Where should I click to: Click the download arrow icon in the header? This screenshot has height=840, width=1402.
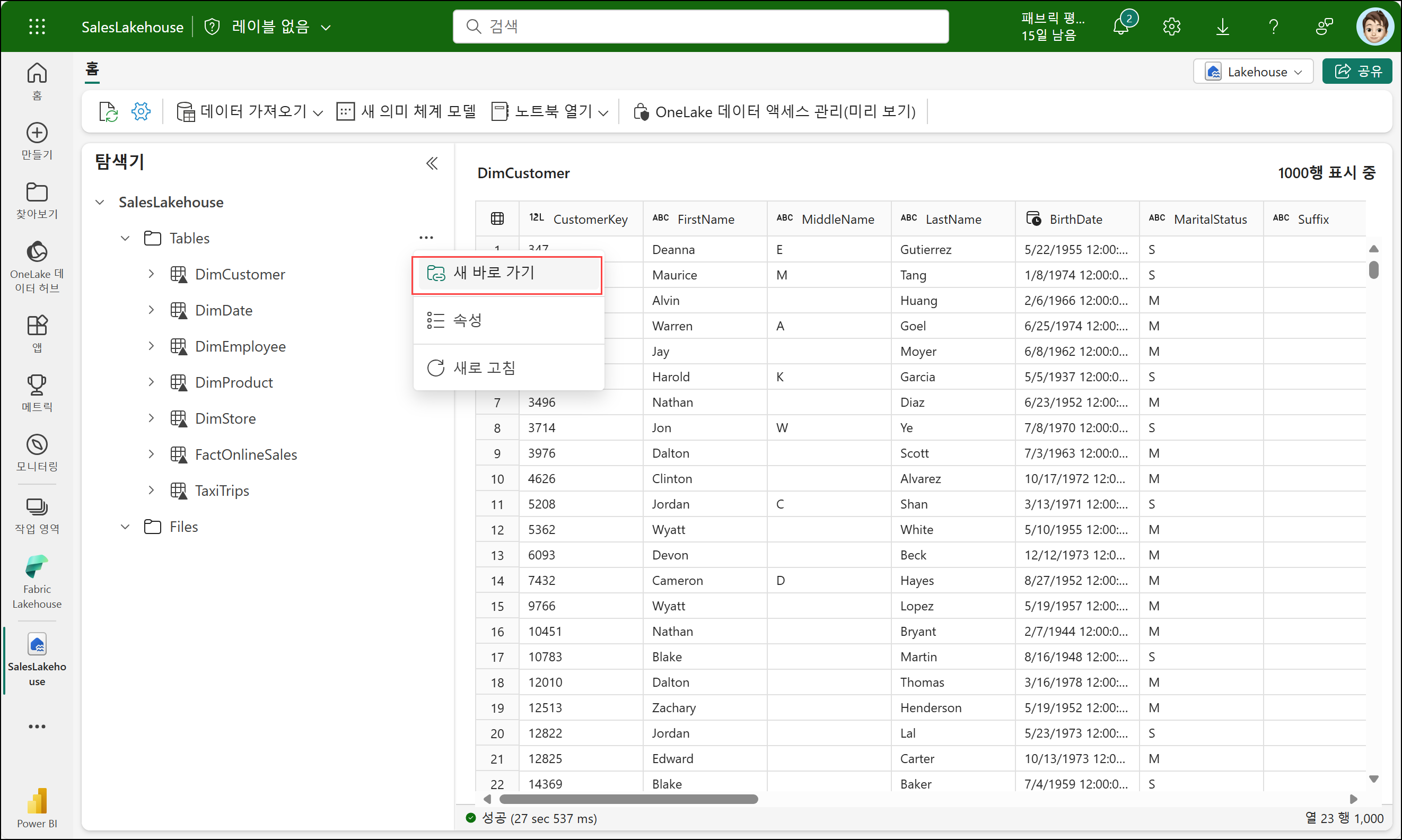(x=1222, y=27)
